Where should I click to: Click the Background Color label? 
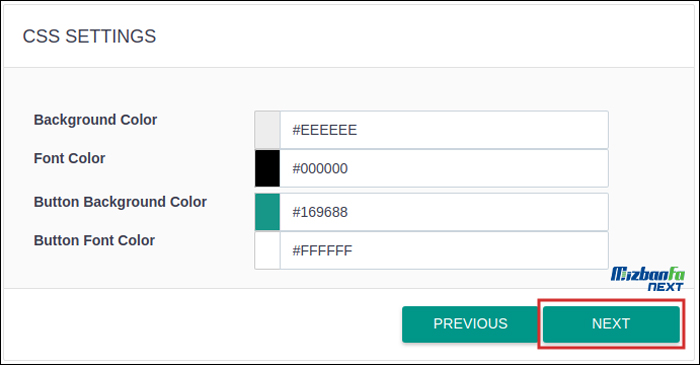(96, 120)
